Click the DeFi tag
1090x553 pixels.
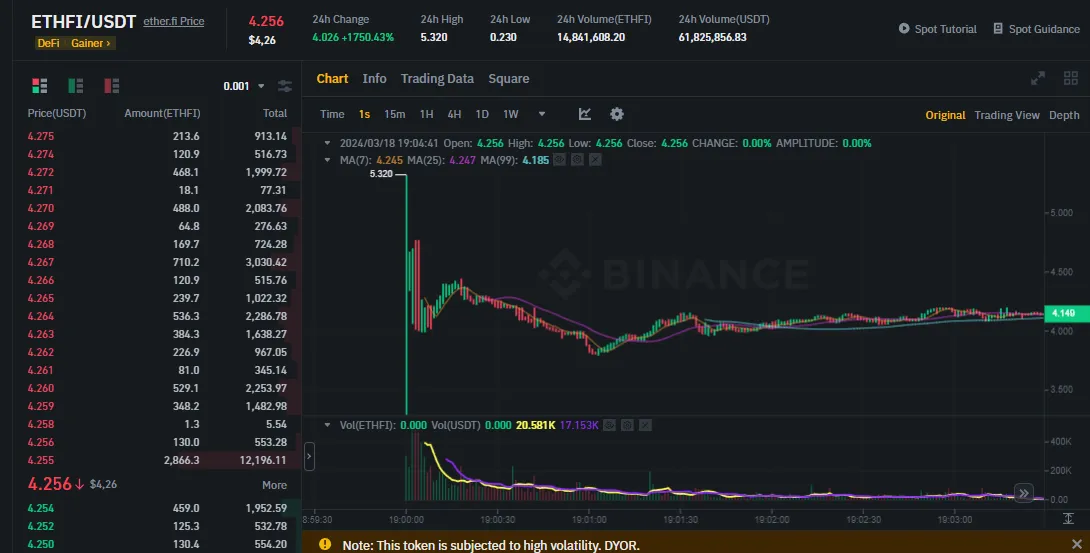(x=49, y=43)
